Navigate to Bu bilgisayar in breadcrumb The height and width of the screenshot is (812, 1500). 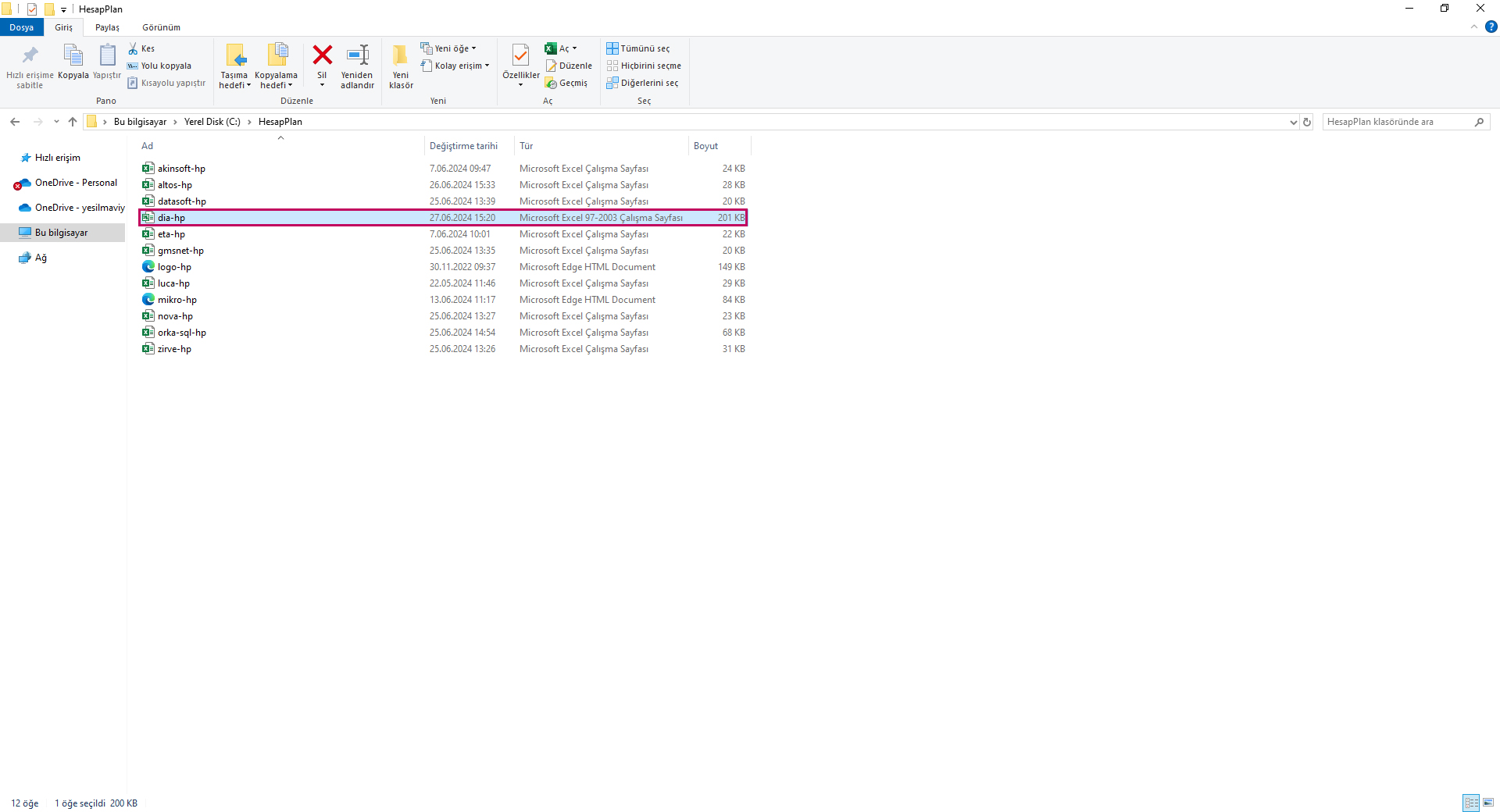(141, 122)
